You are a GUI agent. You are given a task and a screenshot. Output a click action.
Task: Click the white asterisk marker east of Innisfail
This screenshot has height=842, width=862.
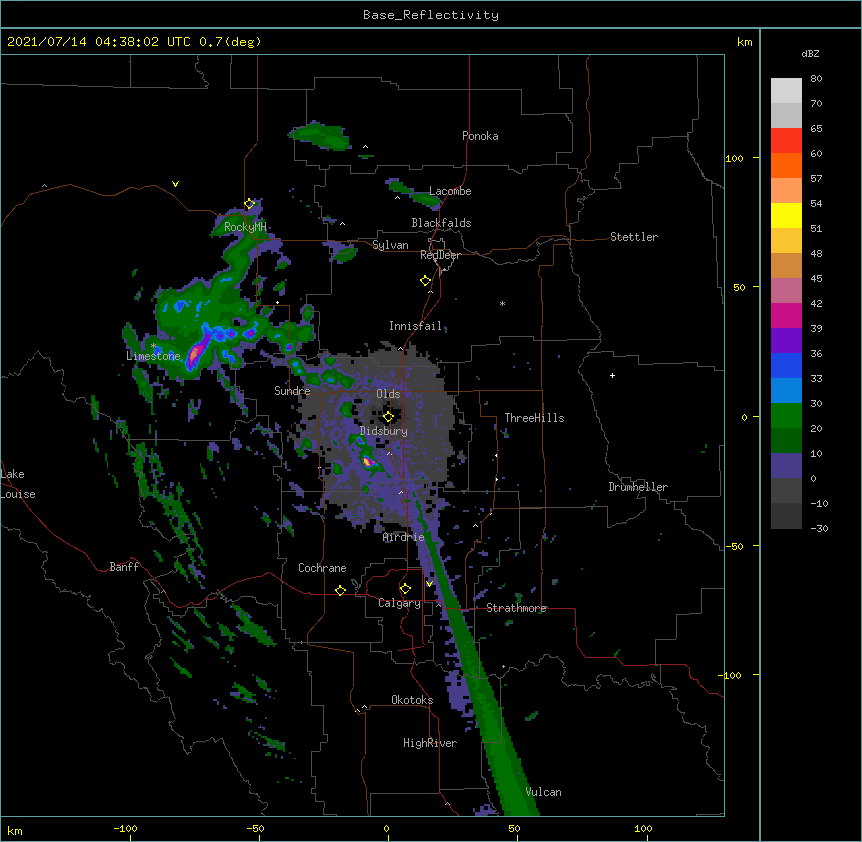502,303
